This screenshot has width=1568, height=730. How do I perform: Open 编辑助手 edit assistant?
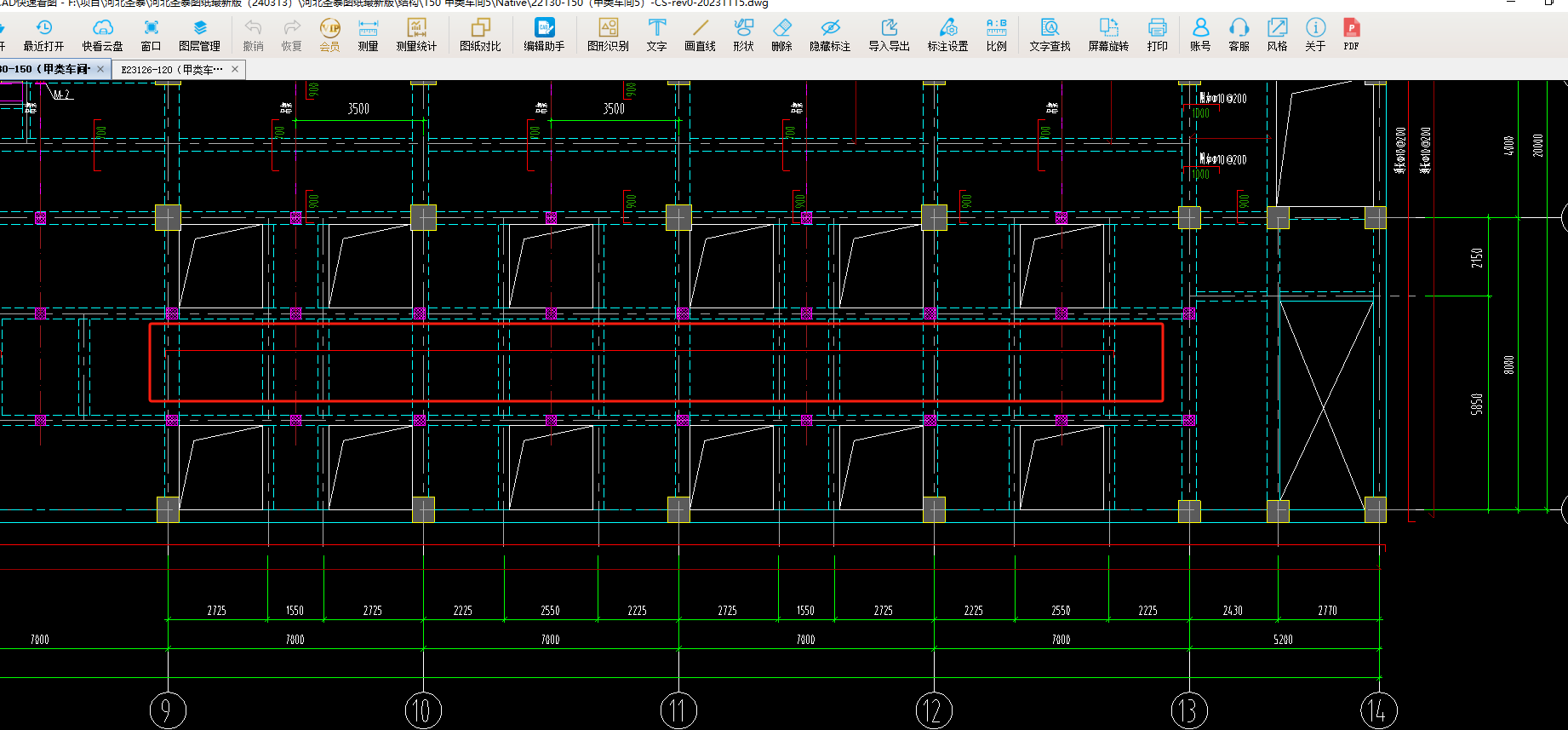tap(544, 35)
